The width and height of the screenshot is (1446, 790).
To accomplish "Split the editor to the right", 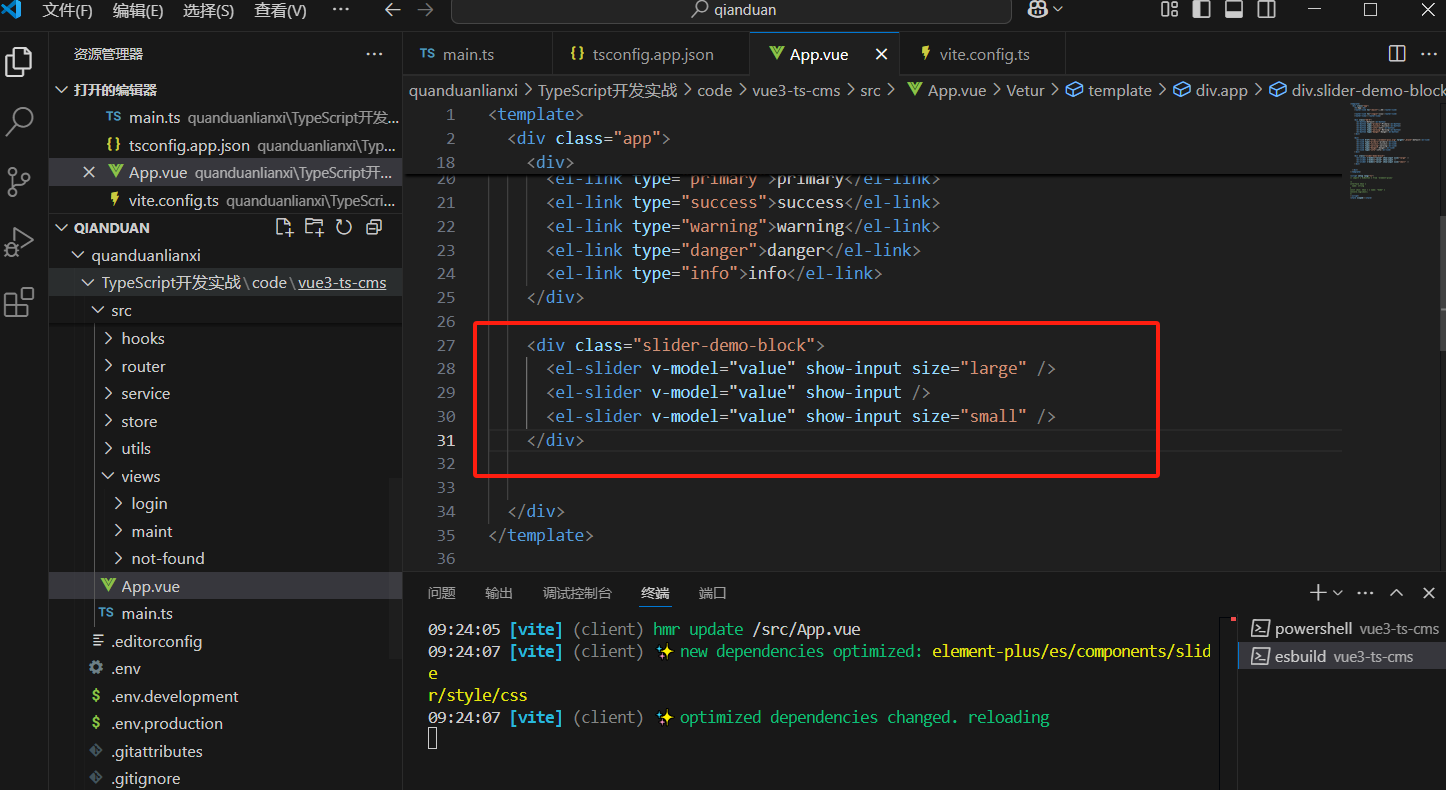I will click(1398, 54).
